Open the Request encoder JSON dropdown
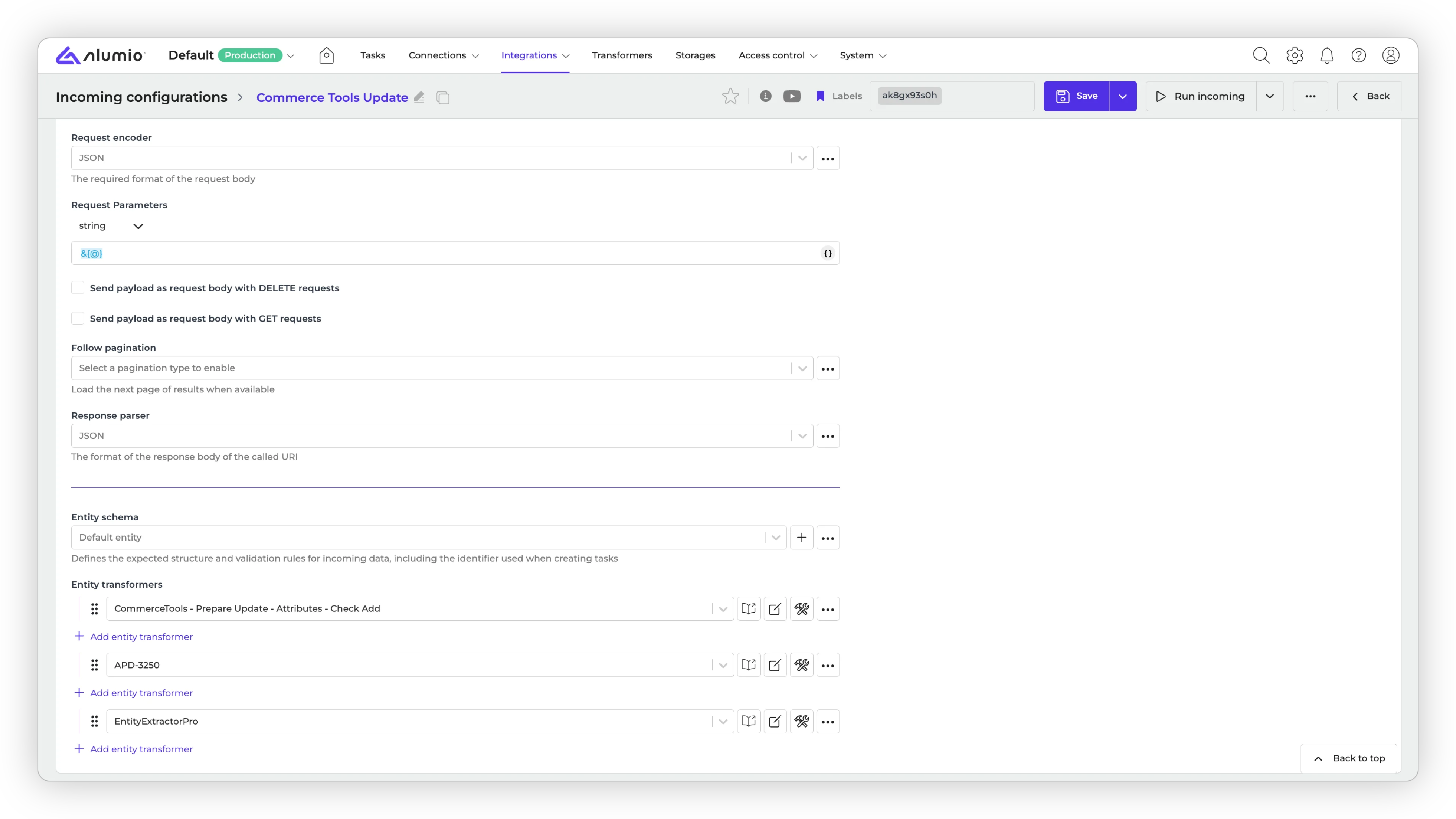 point(442,158)
